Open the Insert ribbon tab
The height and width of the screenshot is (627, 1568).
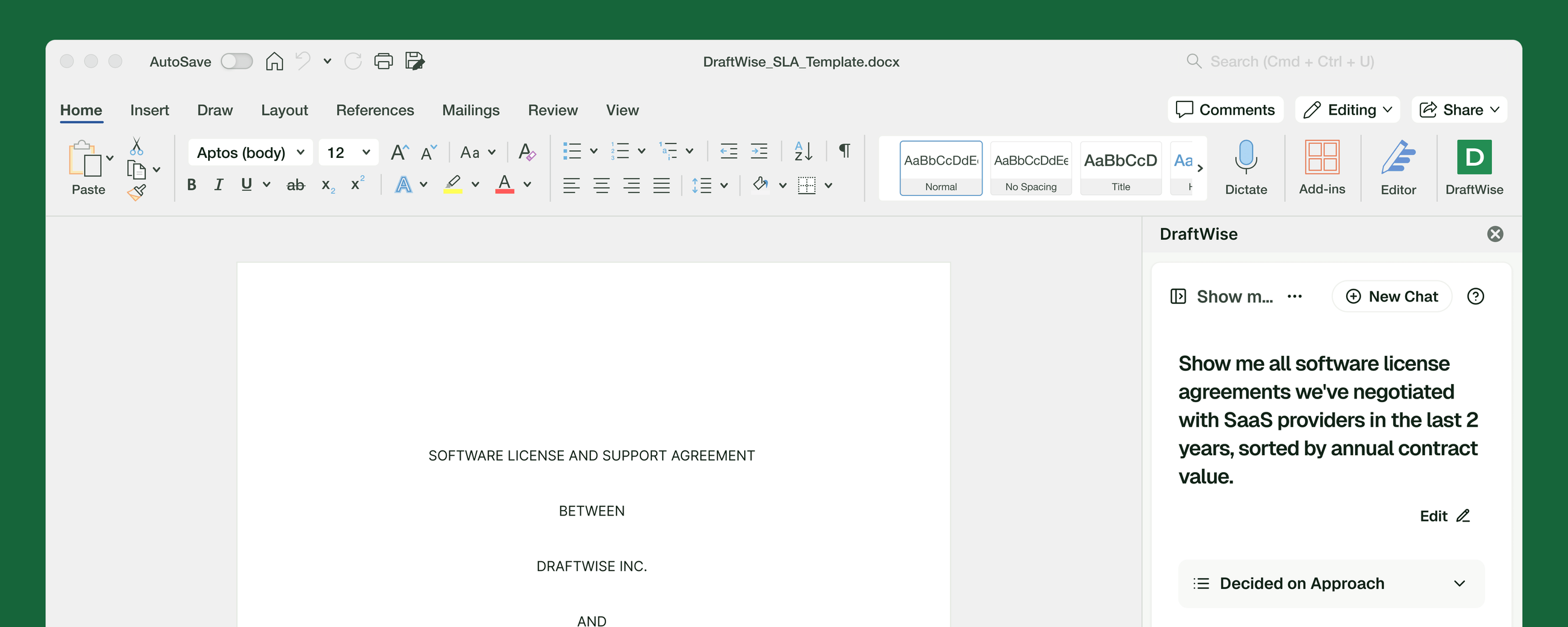149,110
